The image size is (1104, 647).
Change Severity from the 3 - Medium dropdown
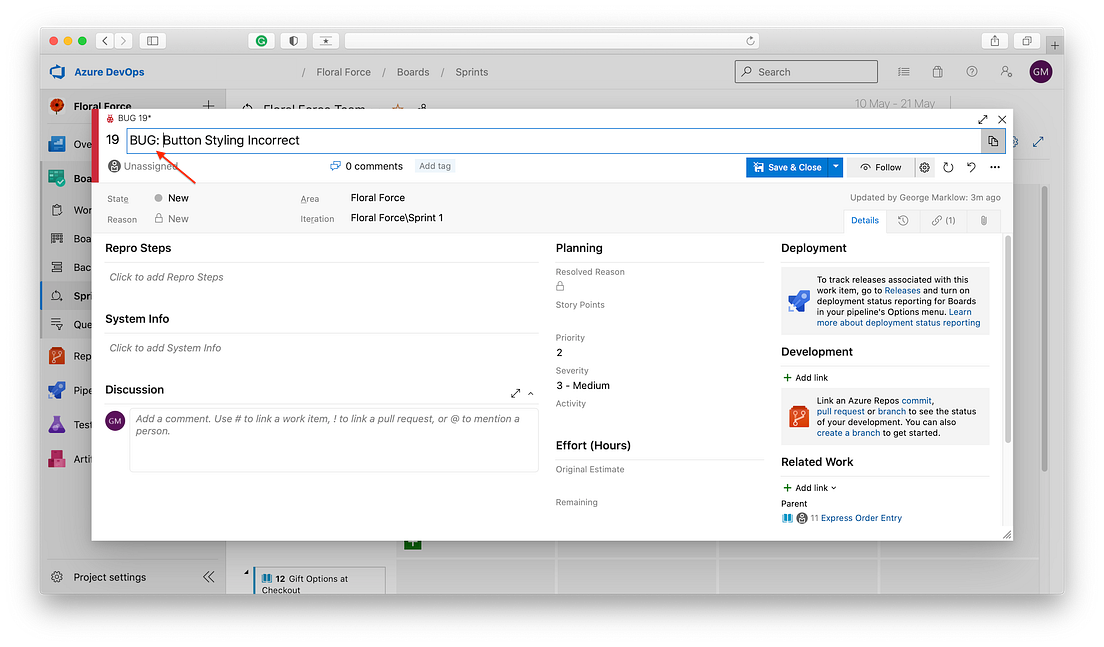click(582, 385)
